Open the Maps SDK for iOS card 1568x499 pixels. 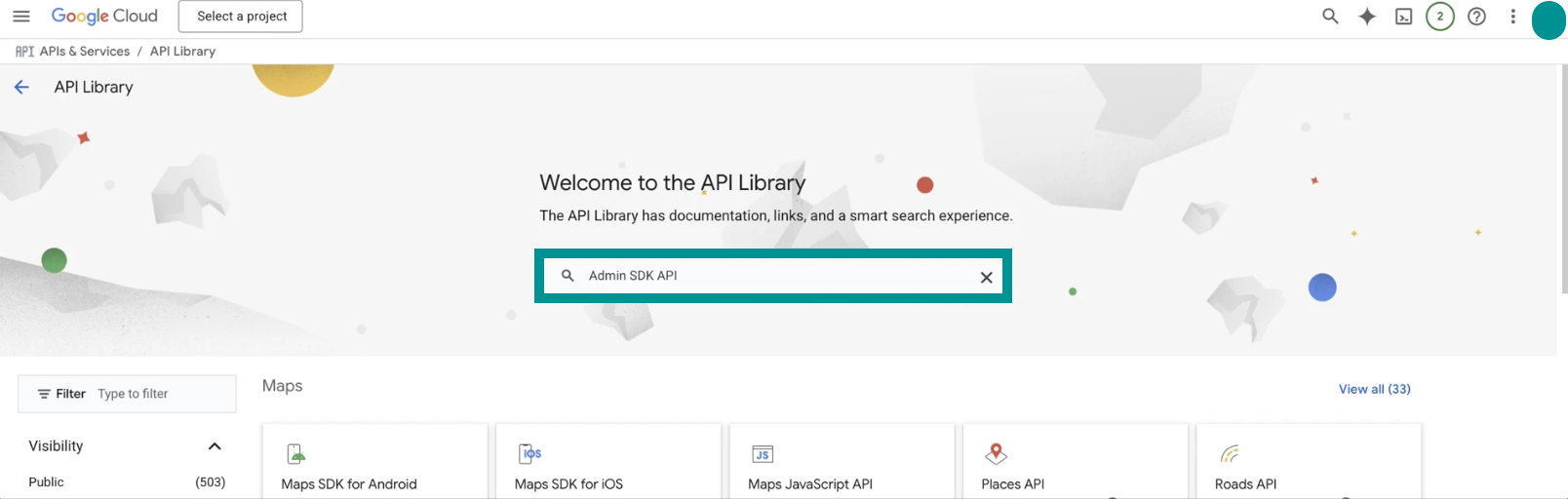[608, 461]
